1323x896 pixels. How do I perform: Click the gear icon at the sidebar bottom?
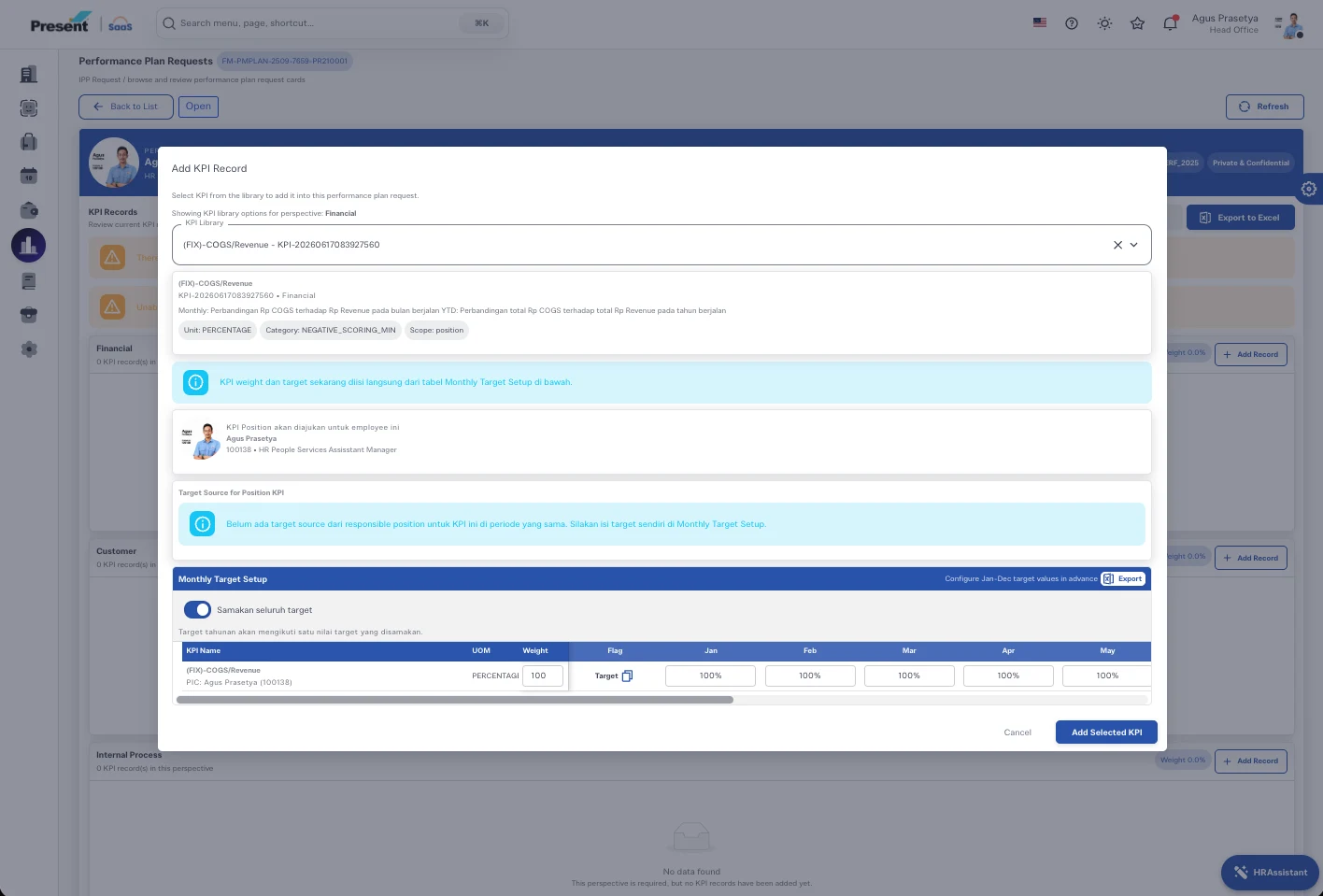pos(29,348)
